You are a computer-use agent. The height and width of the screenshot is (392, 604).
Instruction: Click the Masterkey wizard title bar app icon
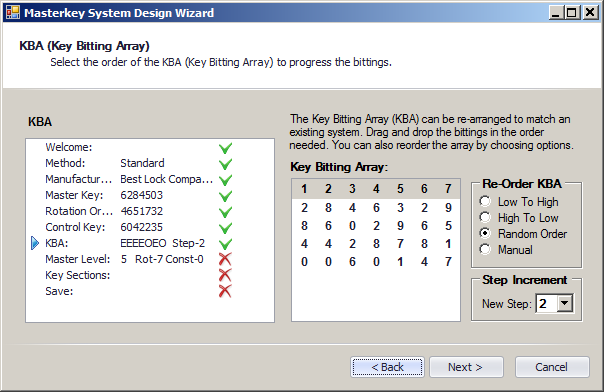[12, 12]
